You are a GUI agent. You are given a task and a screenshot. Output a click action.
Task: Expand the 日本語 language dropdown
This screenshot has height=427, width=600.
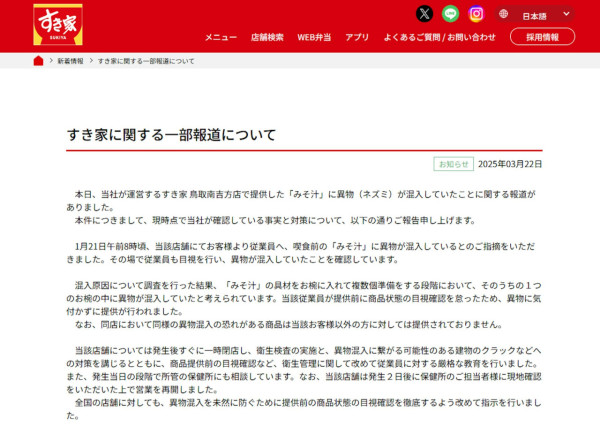point(535,14)
